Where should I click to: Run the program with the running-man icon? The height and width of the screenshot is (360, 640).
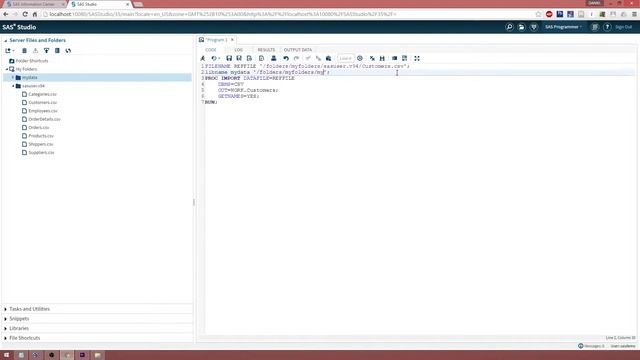tap(203, 58)
